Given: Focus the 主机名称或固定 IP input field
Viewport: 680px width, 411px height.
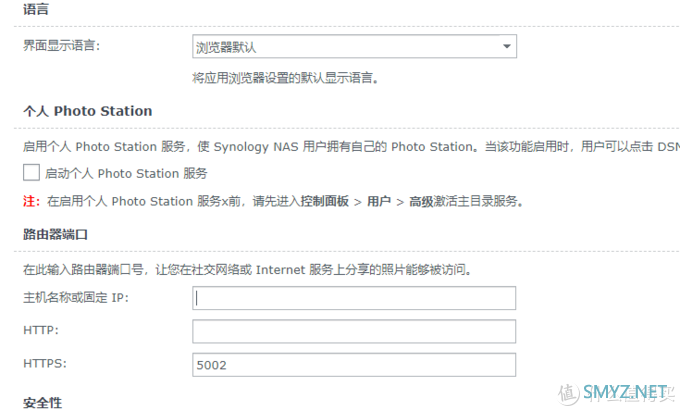Looking at the screenshot, I should click(x=354, y=298).
